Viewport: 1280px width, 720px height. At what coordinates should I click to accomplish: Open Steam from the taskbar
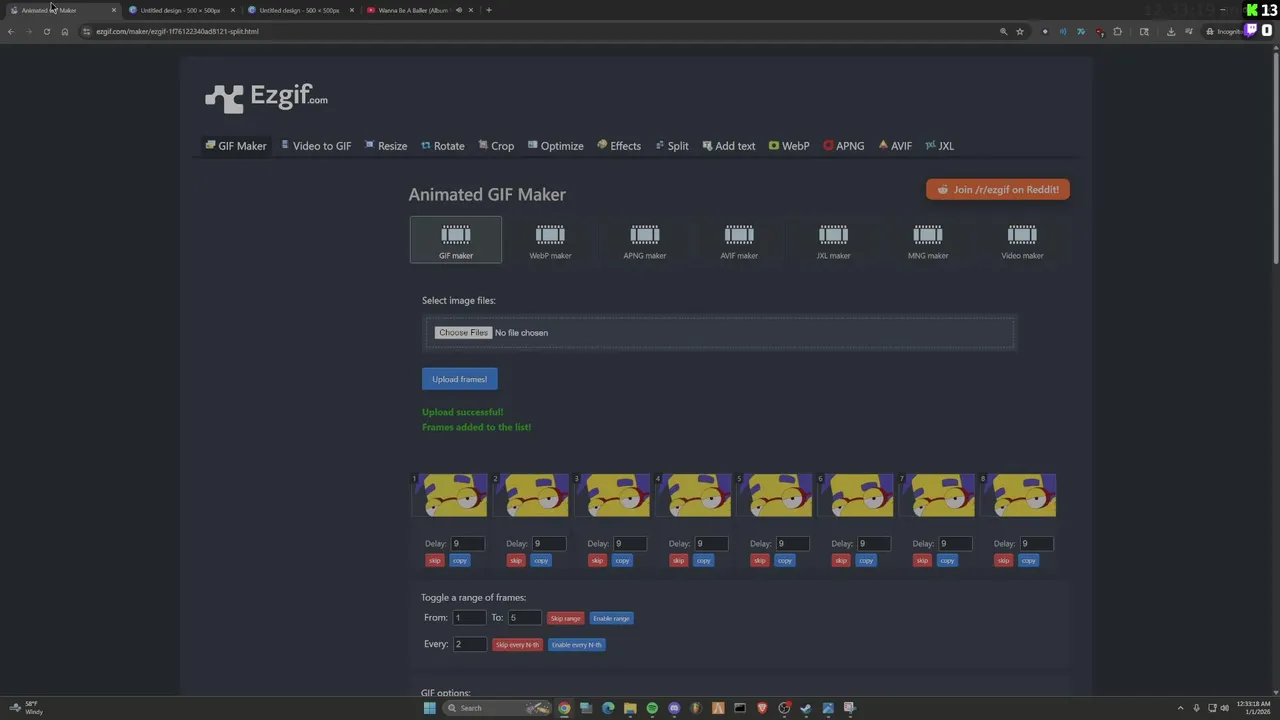point(806,708)
